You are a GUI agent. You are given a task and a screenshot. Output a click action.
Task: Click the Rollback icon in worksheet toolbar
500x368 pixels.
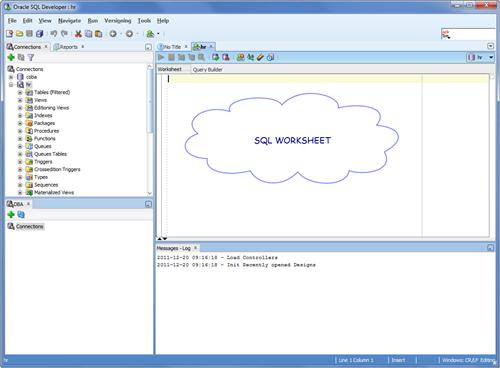tap(226, 57)
